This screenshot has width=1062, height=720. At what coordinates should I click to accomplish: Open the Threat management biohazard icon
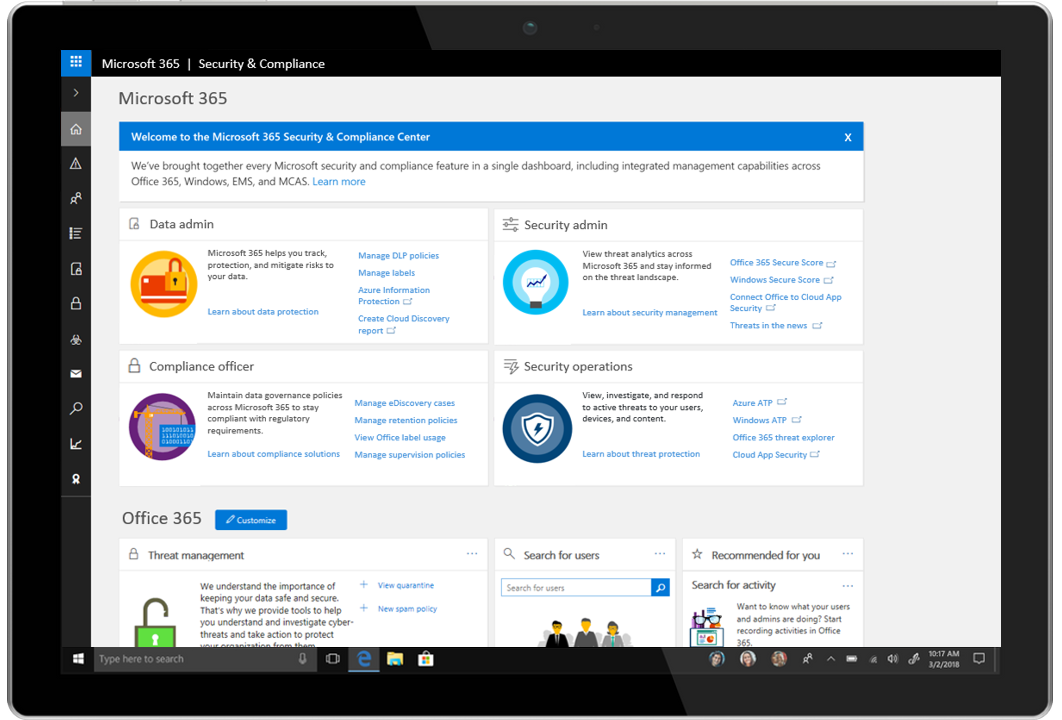point(76,339)
